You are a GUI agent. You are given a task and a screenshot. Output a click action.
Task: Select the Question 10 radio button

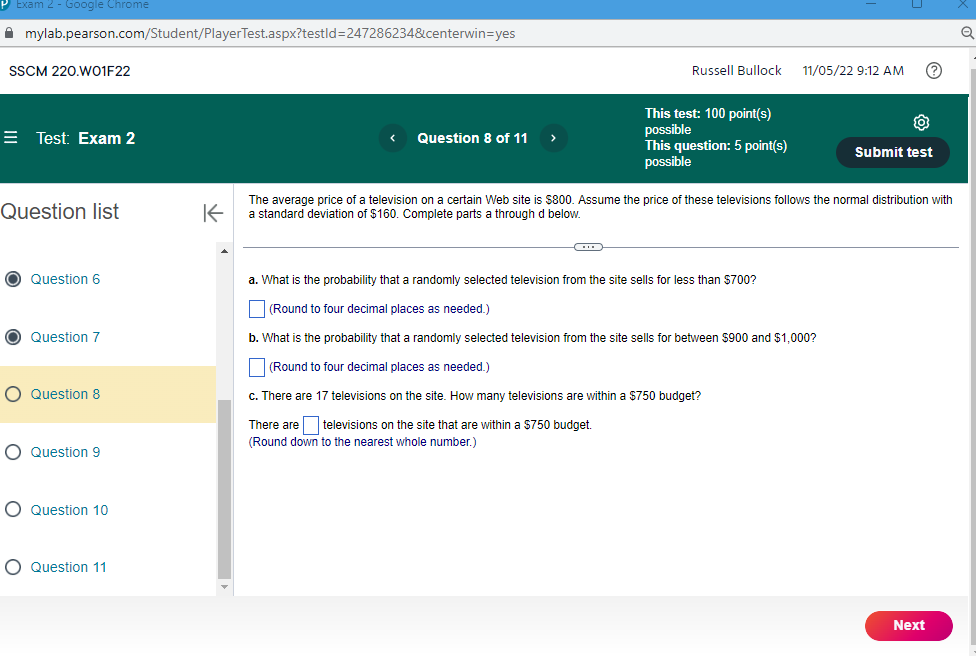pyautogui.click(x=13, y=510)
